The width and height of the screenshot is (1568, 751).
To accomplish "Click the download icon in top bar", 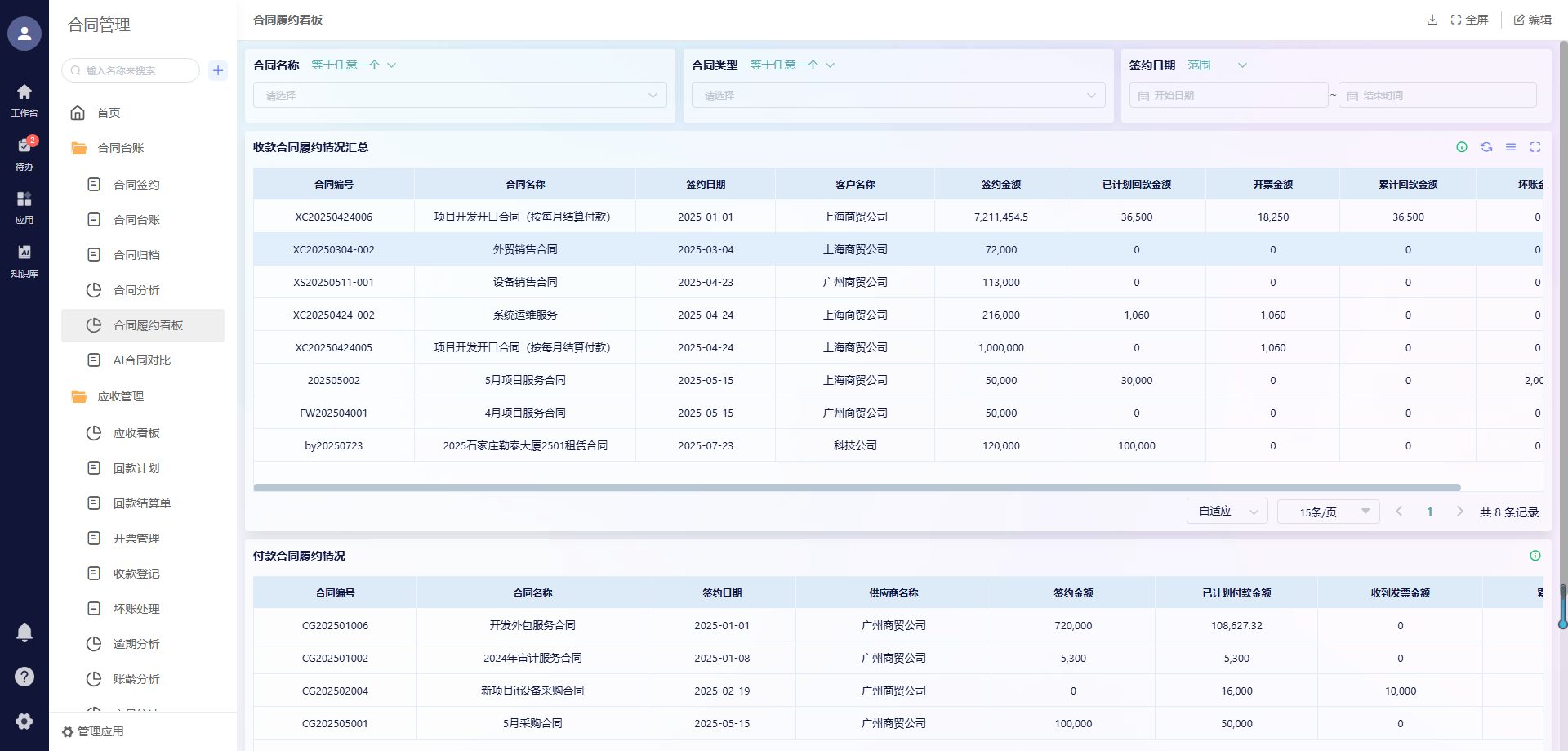I will pyautogui.click(x=1432, y=20).
